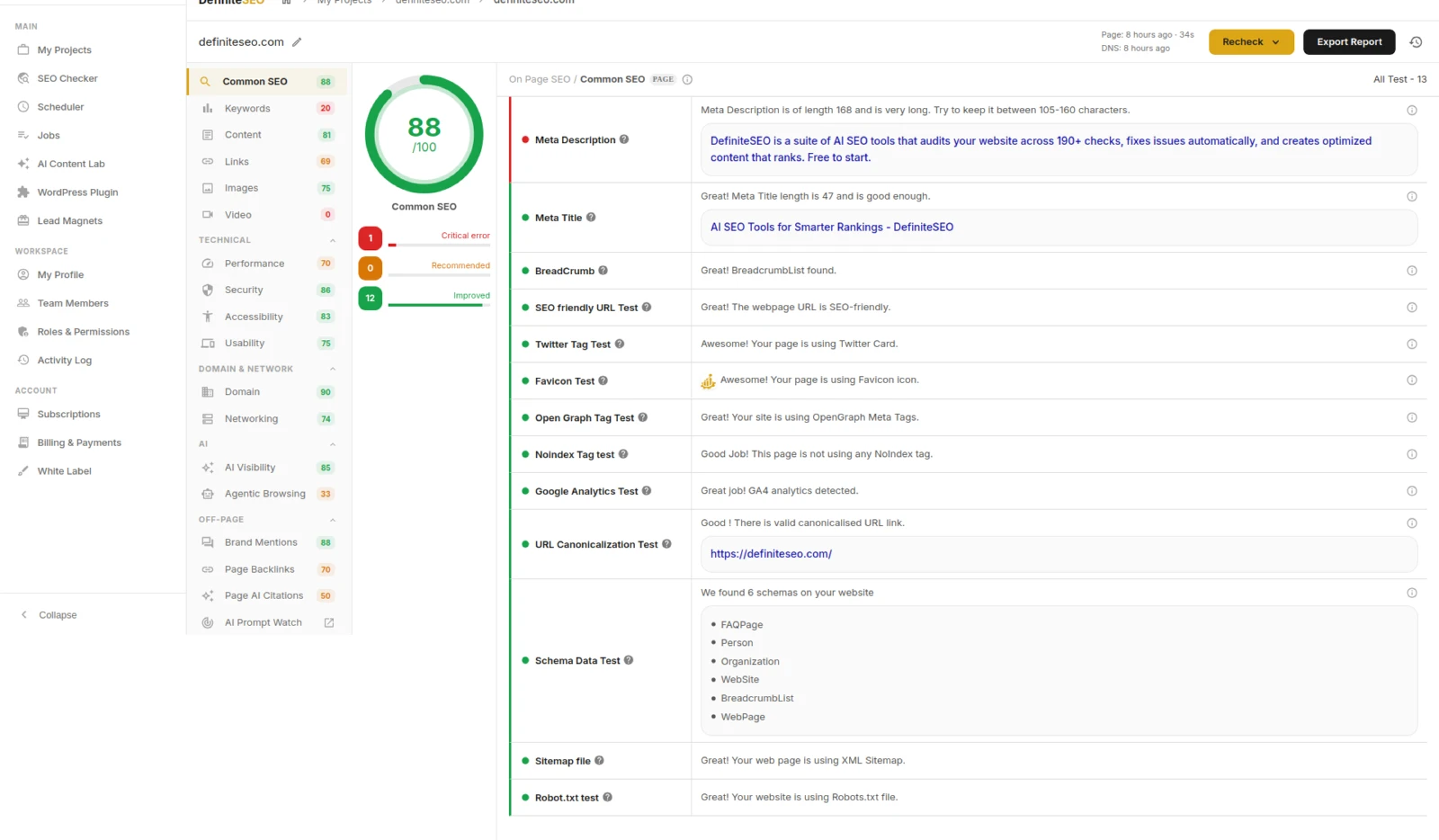
Task: Open the Links category
Action: 268,162
